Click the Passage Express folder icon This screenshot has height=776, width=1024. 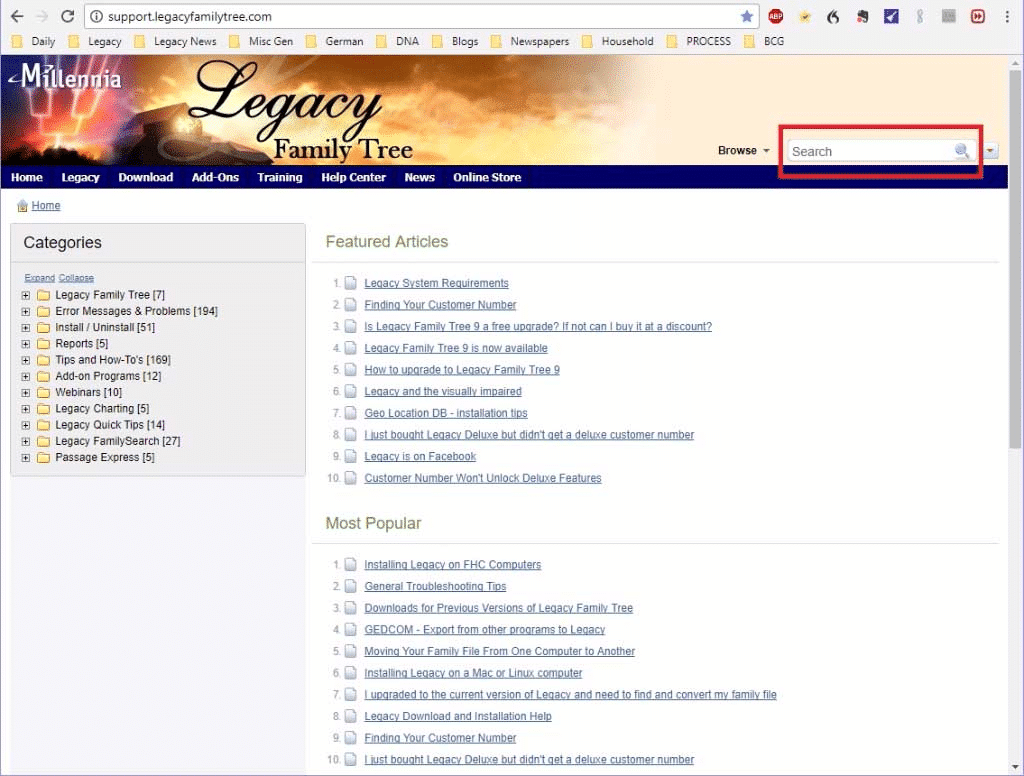click(x=44, y=458)
